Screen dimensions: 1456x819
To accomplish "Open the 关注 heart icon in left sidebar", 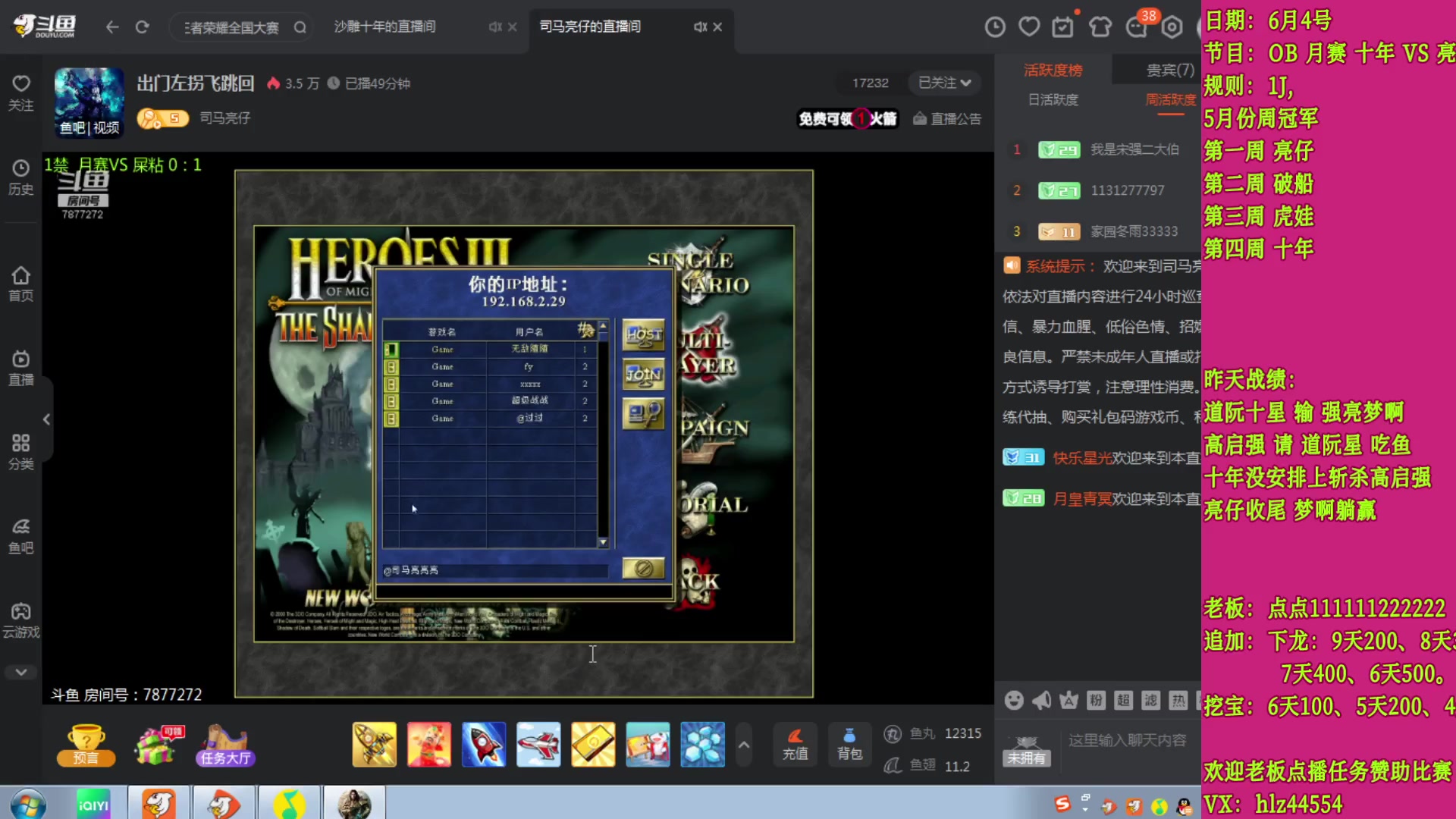I will (x=21, y=93).
